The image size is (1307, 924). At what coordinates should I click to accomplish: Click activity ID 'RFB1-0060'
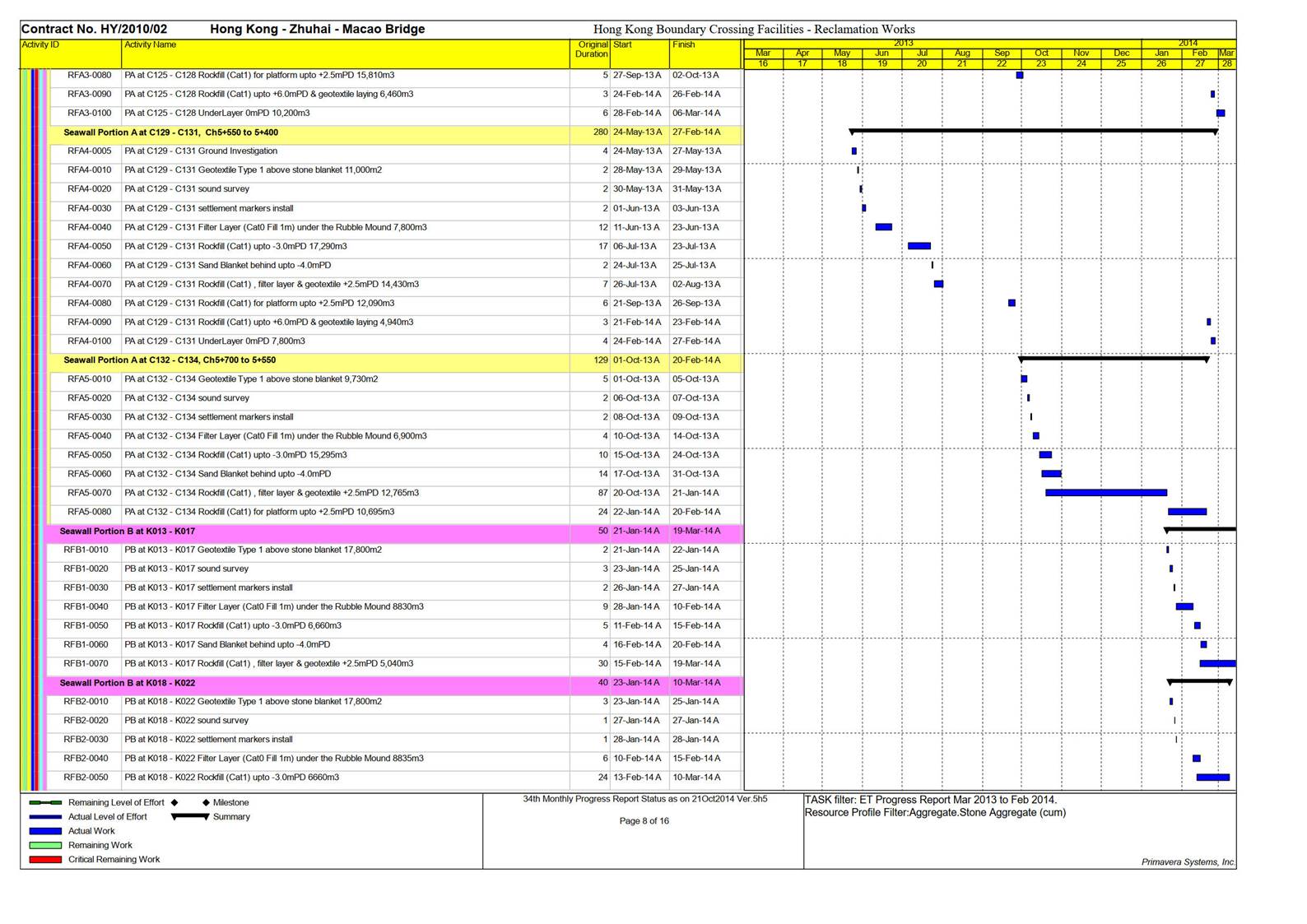click(86, 644)
